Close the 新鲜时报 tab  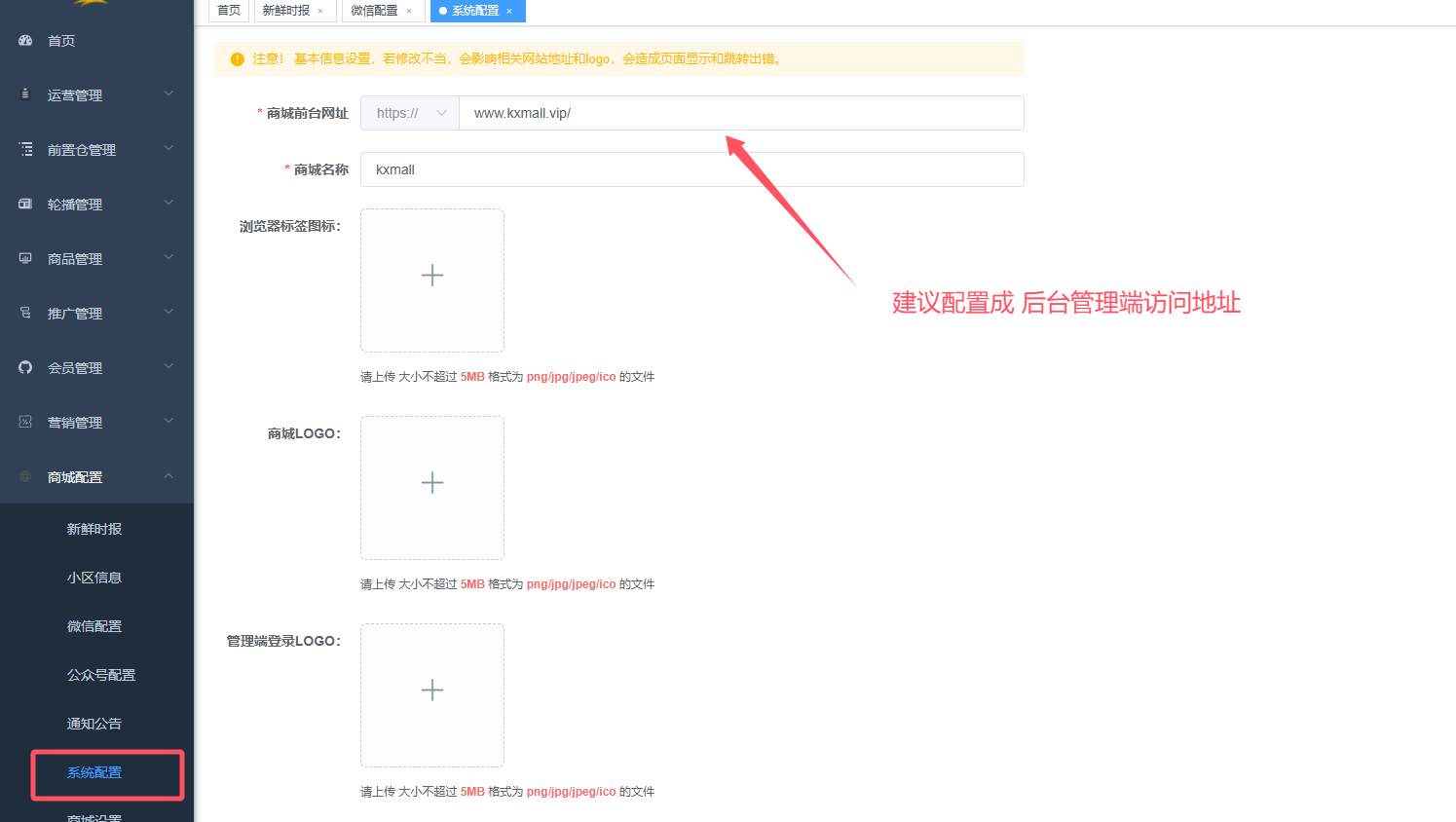tap(320, 12)
